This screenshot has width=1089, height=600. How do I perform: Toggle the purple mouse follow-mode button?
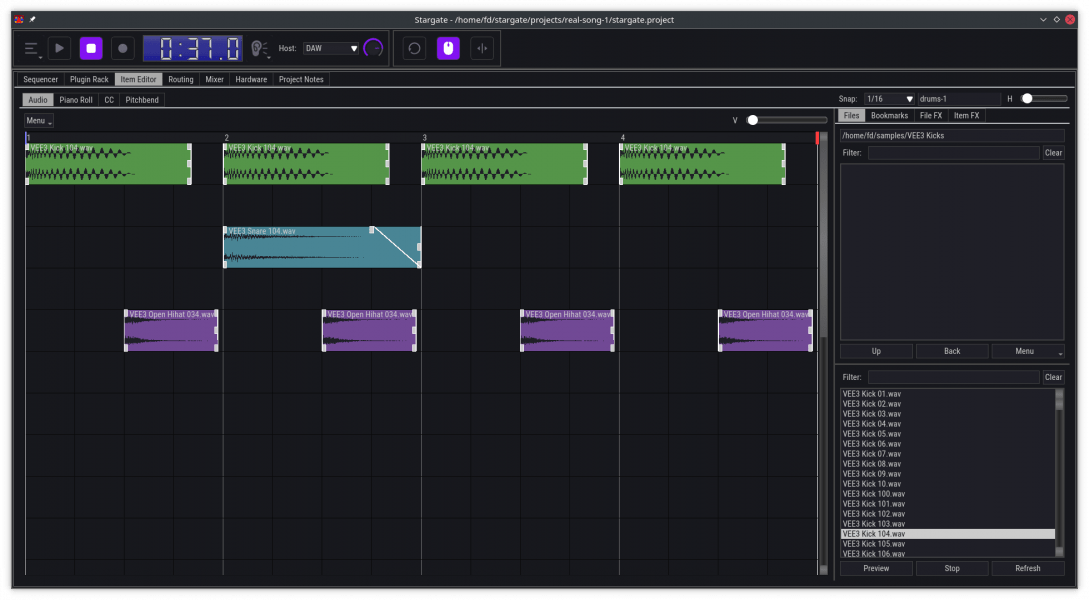448,48
